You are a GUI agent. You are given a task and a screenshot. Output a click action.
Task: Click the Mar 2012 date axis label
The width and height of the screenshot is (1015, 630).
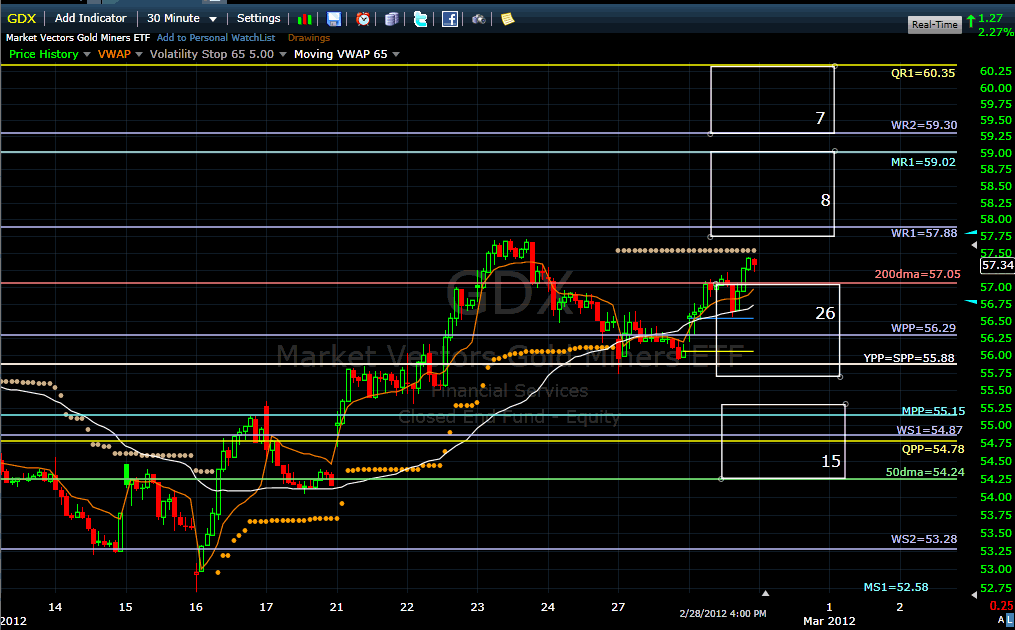pyautogui.click(x=829, y=621)
